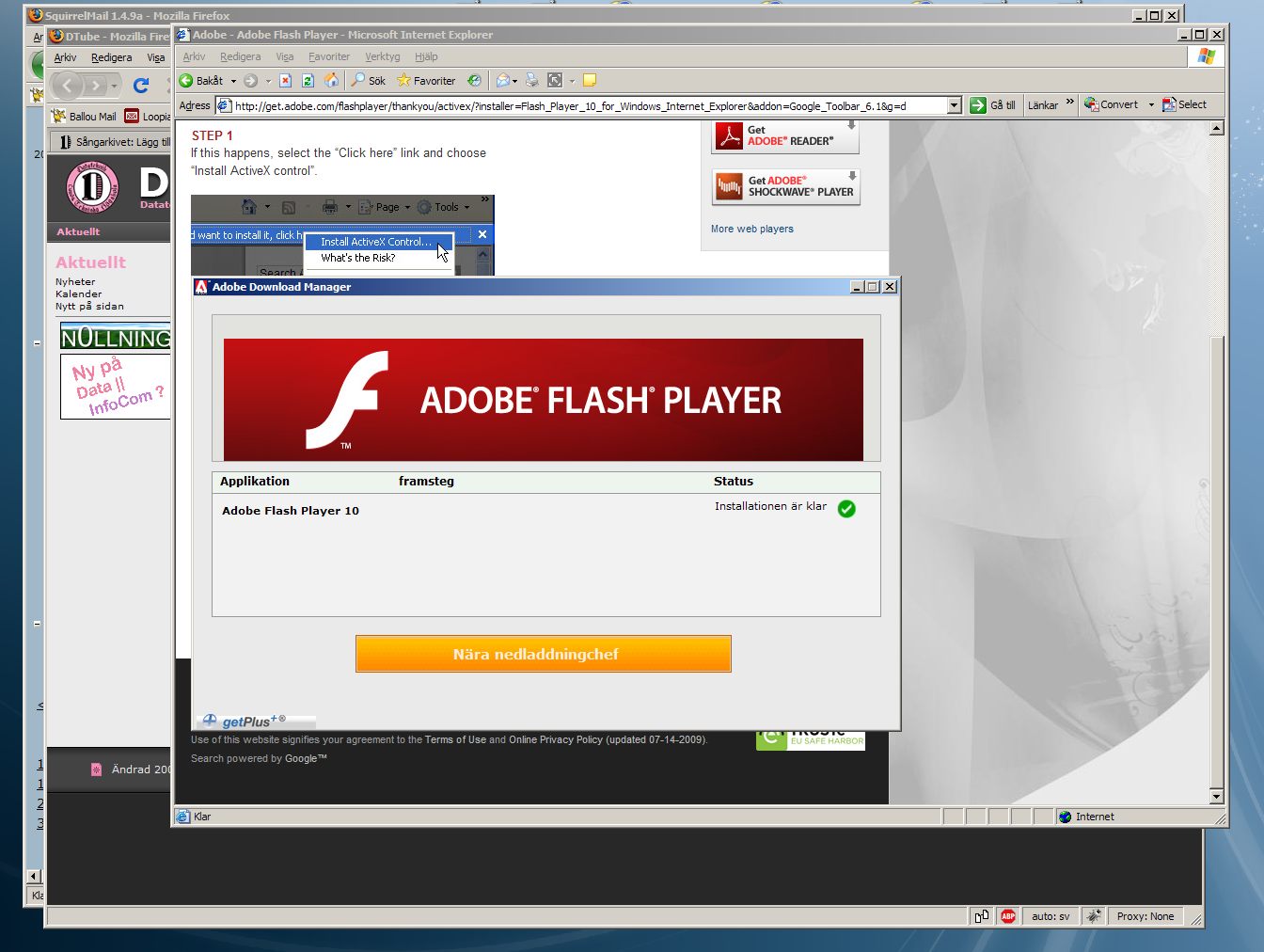The width and height of the screenshot is (1264, 952).
Task: Expand the address bar dropdown arrow
Action: click(954, 105)
